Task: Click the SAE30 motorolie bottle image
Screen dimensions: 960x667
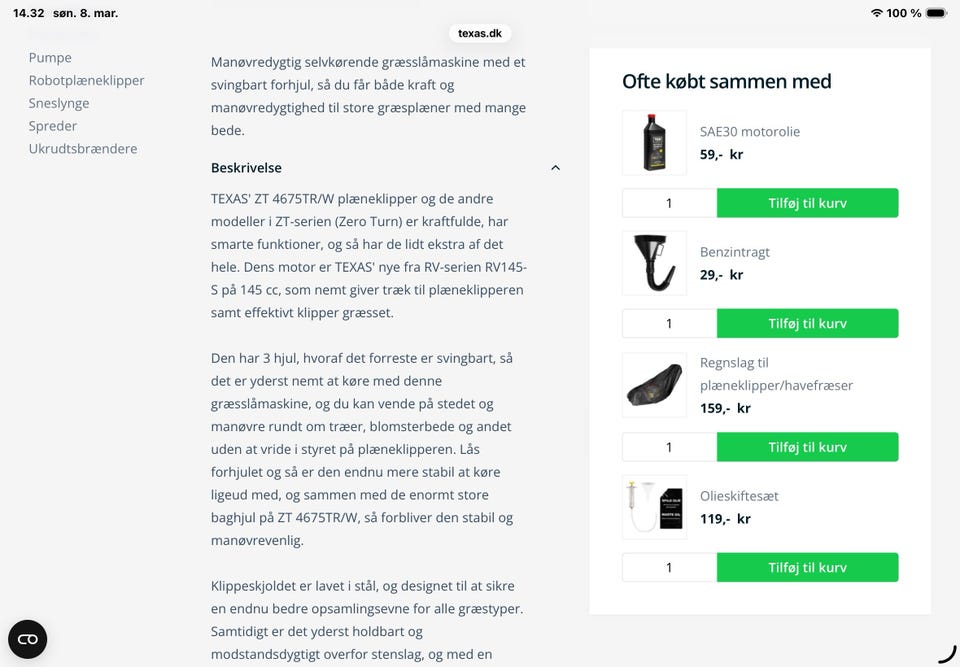Action: point(654,143)
